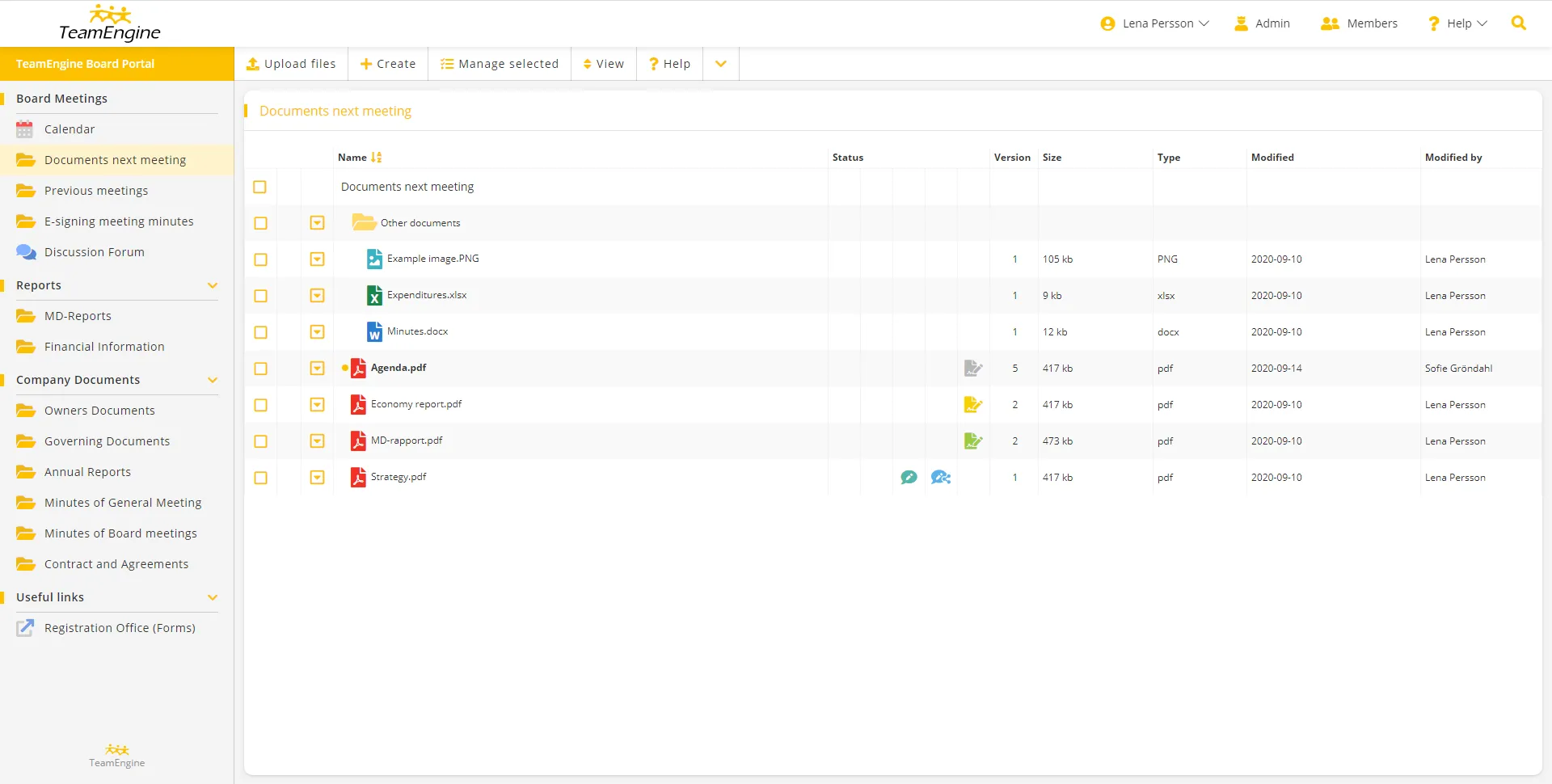Viewport: 1552px width, 784px height.
Task: Open the Help dropdown in top bar
Action: [x=1457, y=23]
